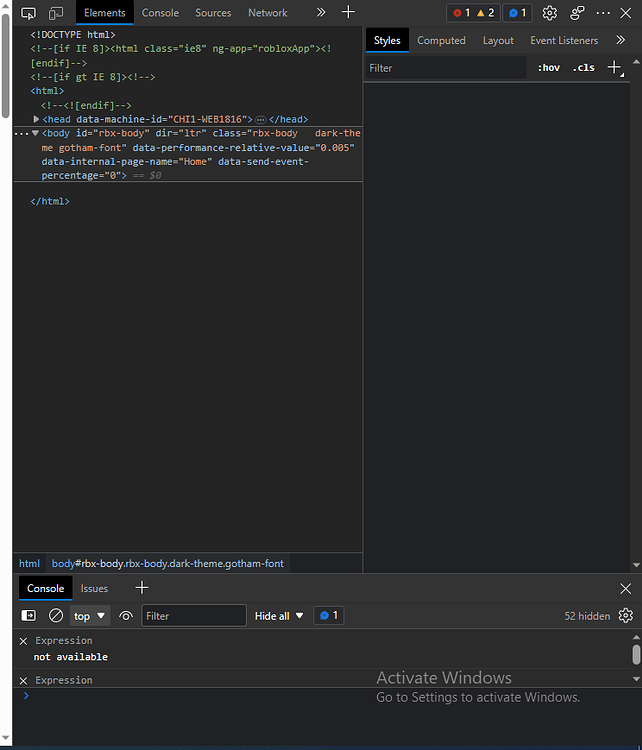This screenshot has height=750, width=642.
Task: Open the Layout tab
Action: [x=498, y=41]
